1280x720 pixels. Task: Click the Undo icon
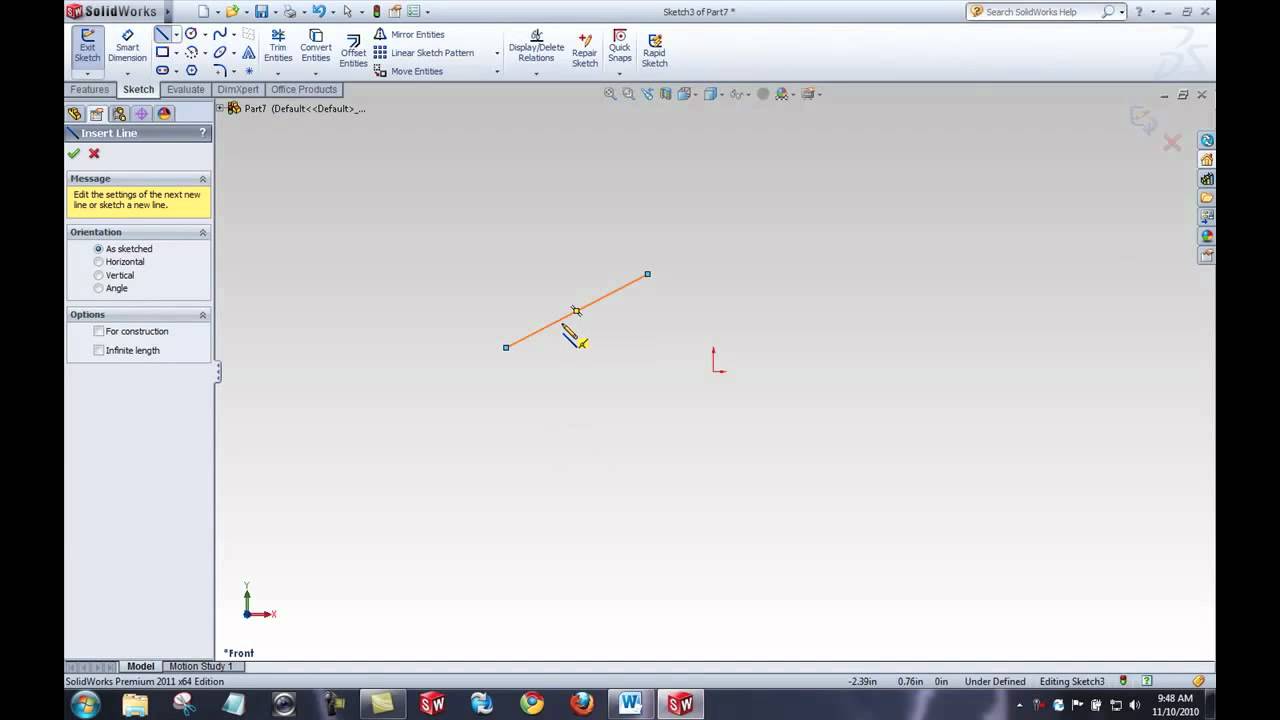click(x=318, y=12)
